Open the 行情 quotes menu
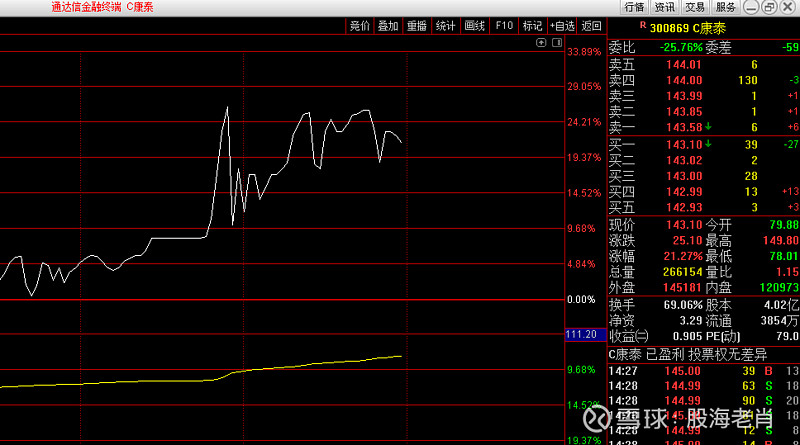The height and width of the screenshot is (445, 800). coord(634,7)
